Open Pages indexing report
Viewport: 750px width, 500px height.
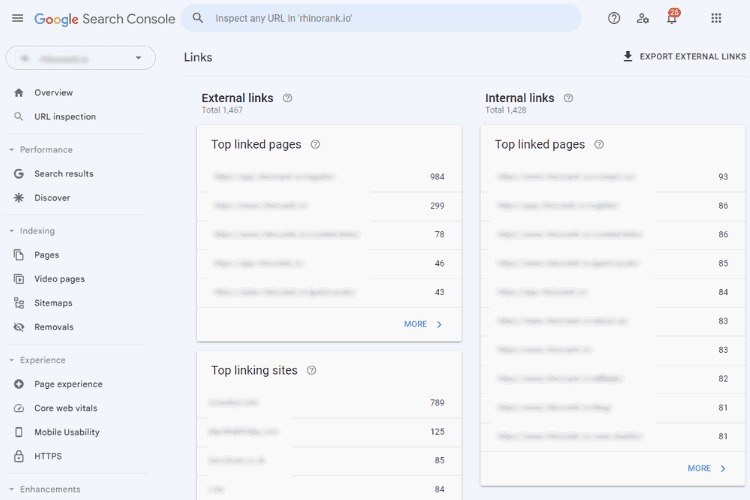pyautogui.click(x=46, y=255)
